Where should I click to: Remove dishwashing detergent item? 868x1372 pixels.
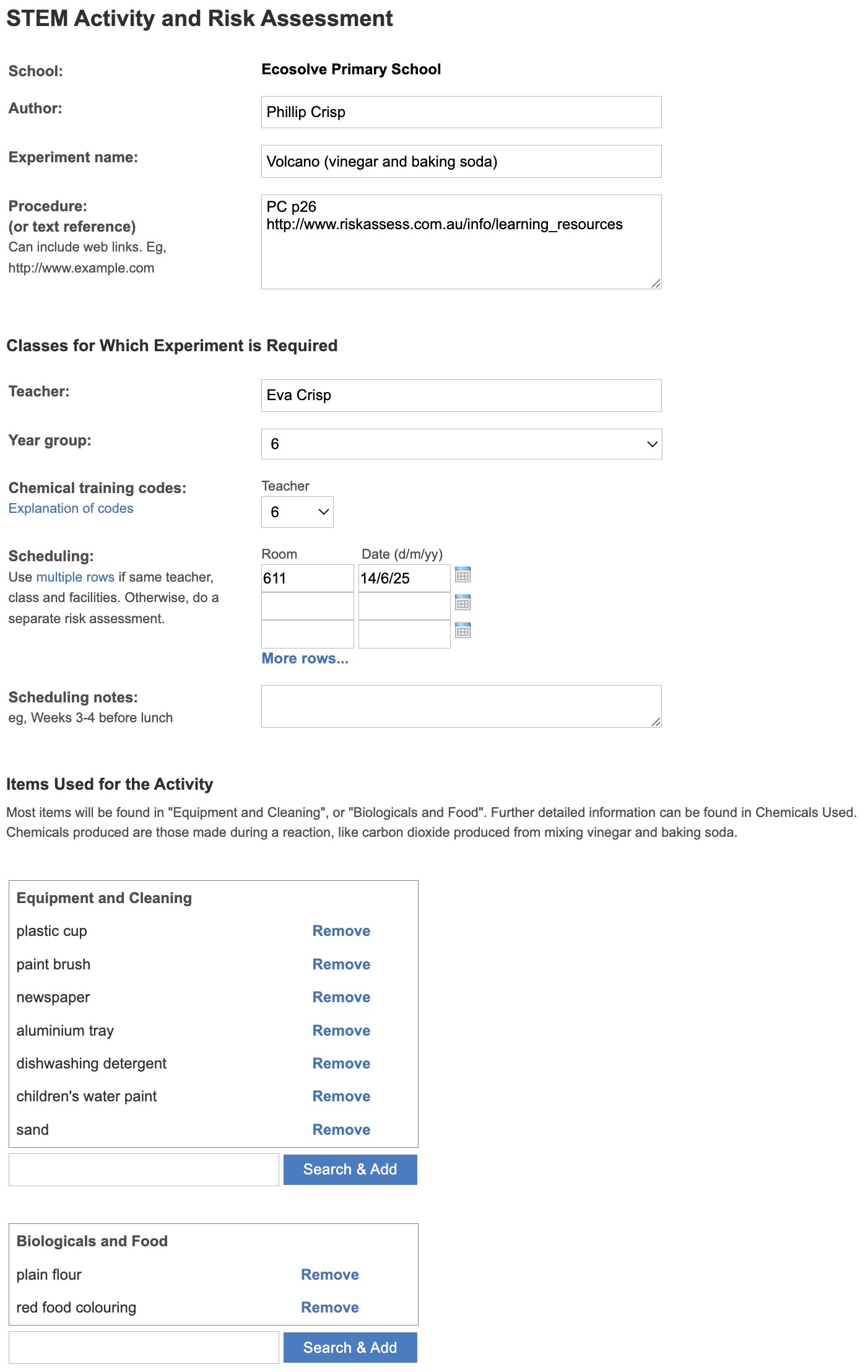341,1064
